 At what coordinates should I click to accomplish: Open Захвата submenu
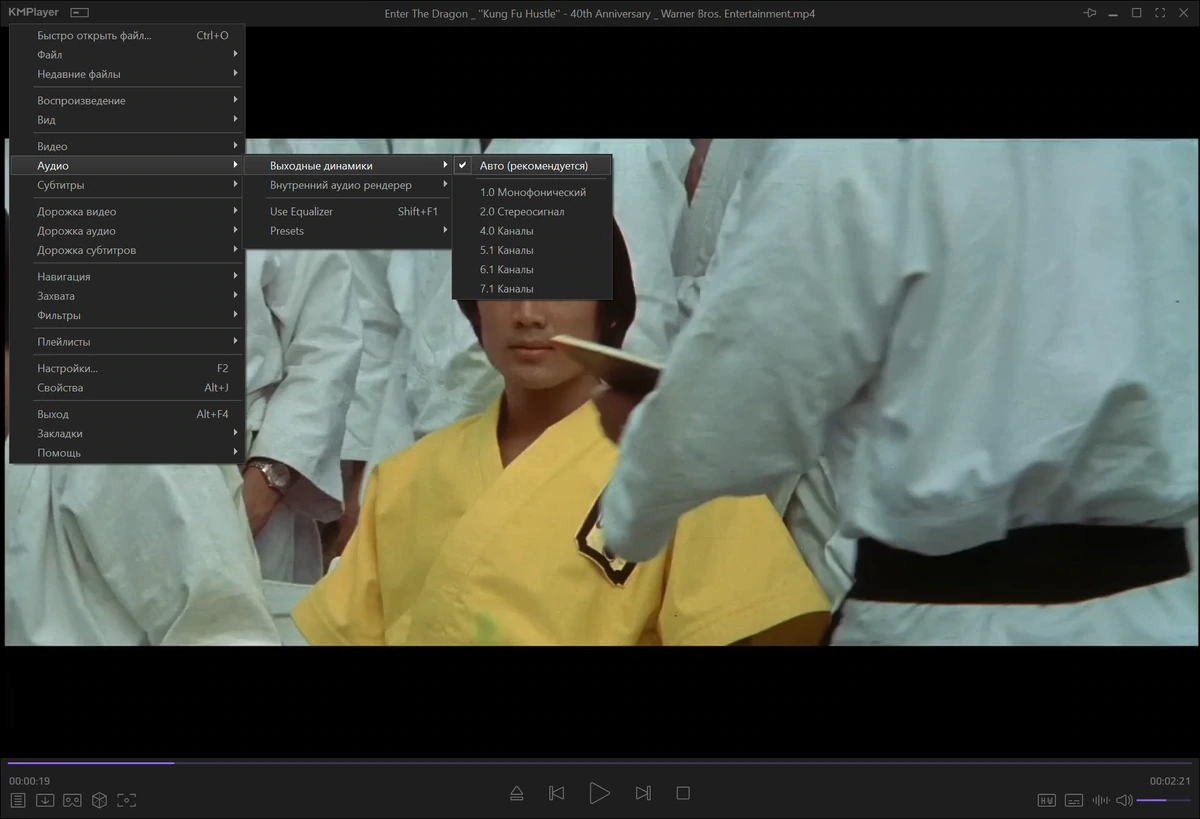(127, 296)
